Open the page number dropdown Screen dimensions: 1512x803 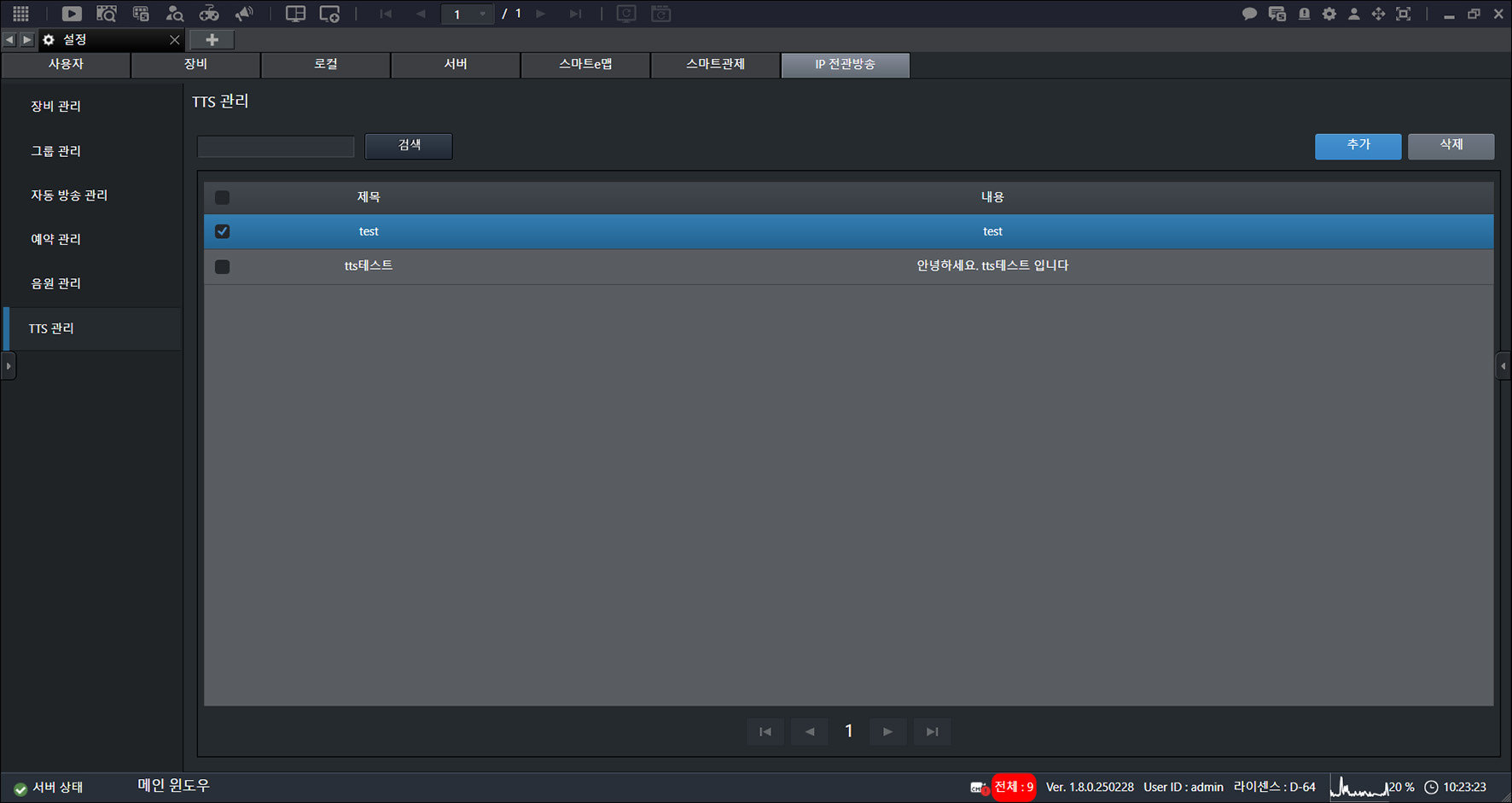(x=468, y=14)
